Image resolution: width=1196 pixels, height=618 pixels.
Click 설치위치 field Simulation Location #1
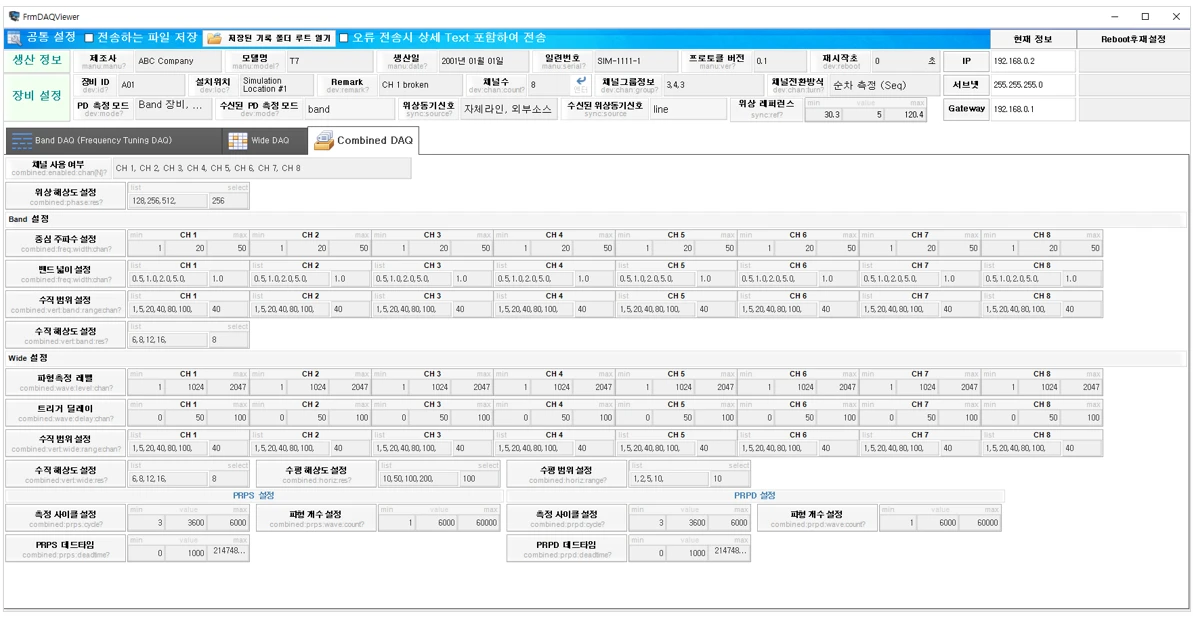click(x=277, y=85)
